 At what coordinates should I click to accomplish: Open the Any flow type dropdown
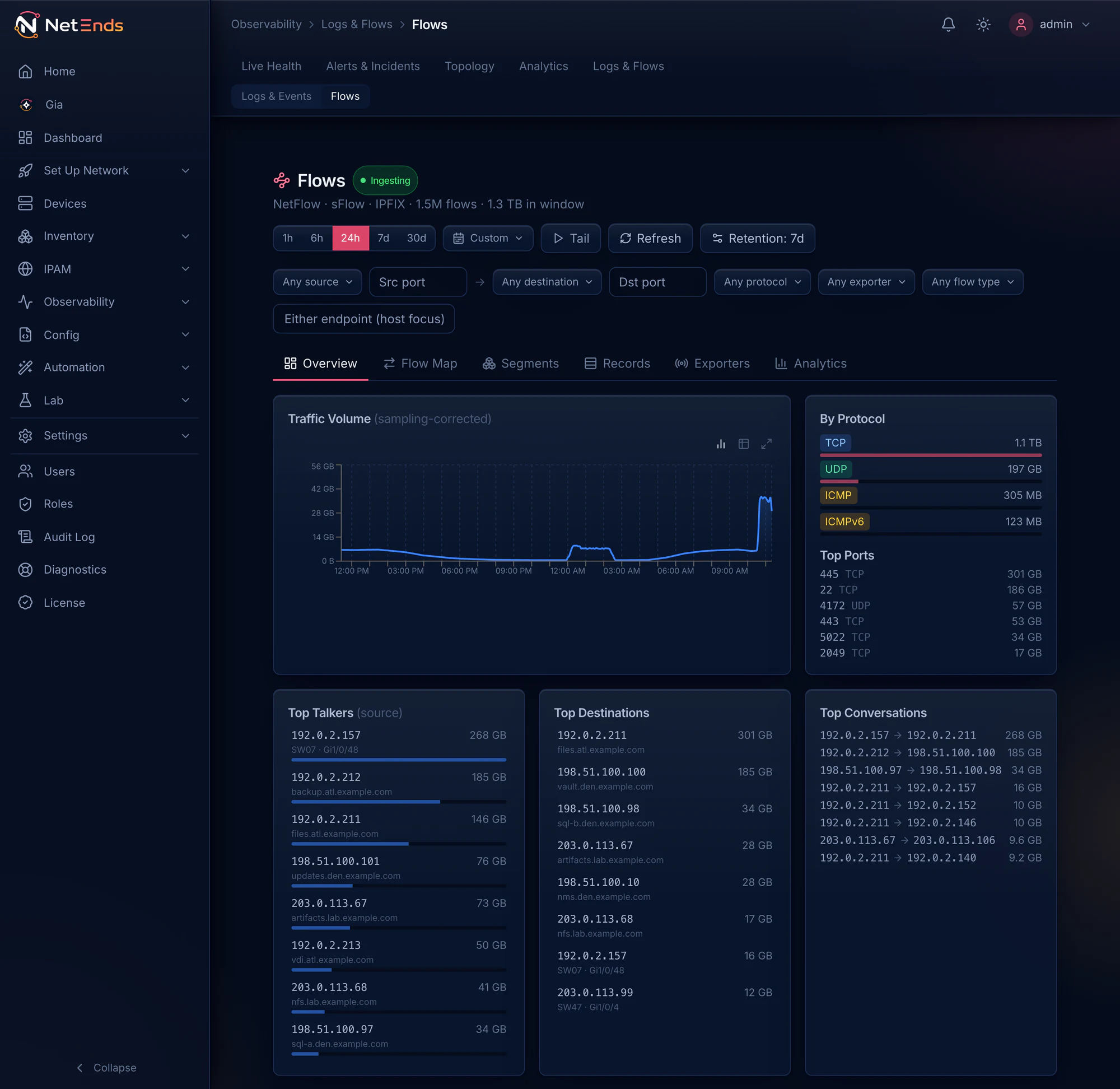click(x=972, y=282)
